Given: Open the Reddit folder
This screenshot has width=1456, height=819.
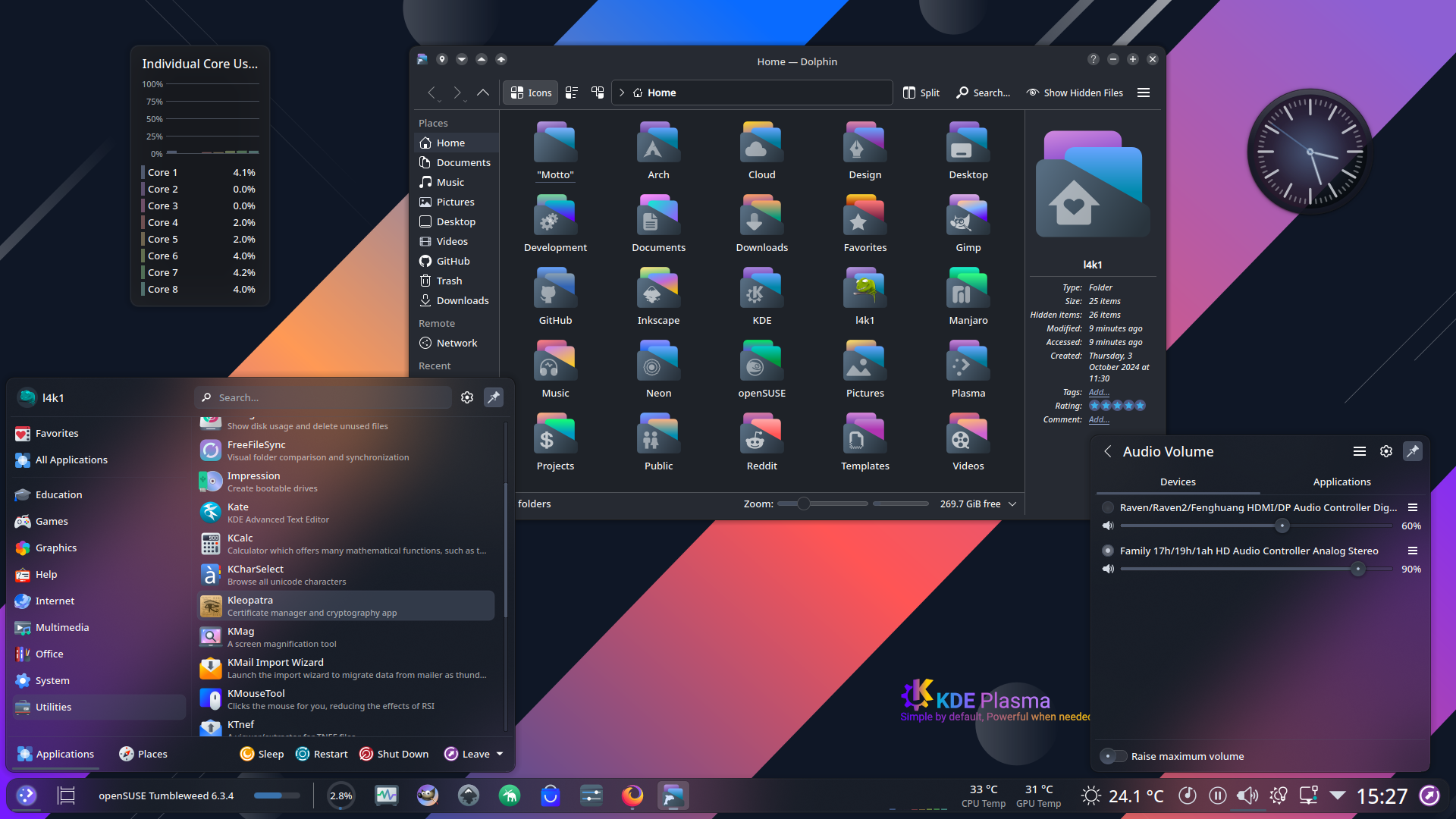Looking at the screenshot, I should click(x=761, y=442).
